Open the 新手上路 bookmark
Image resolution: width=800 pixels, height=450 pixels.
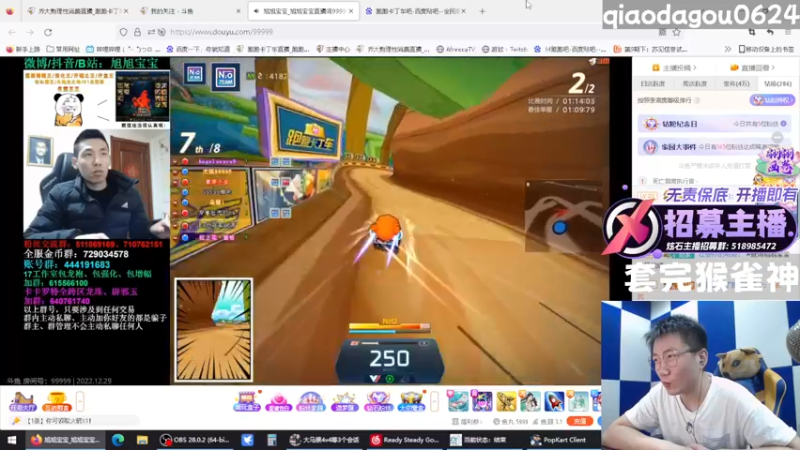23,49
